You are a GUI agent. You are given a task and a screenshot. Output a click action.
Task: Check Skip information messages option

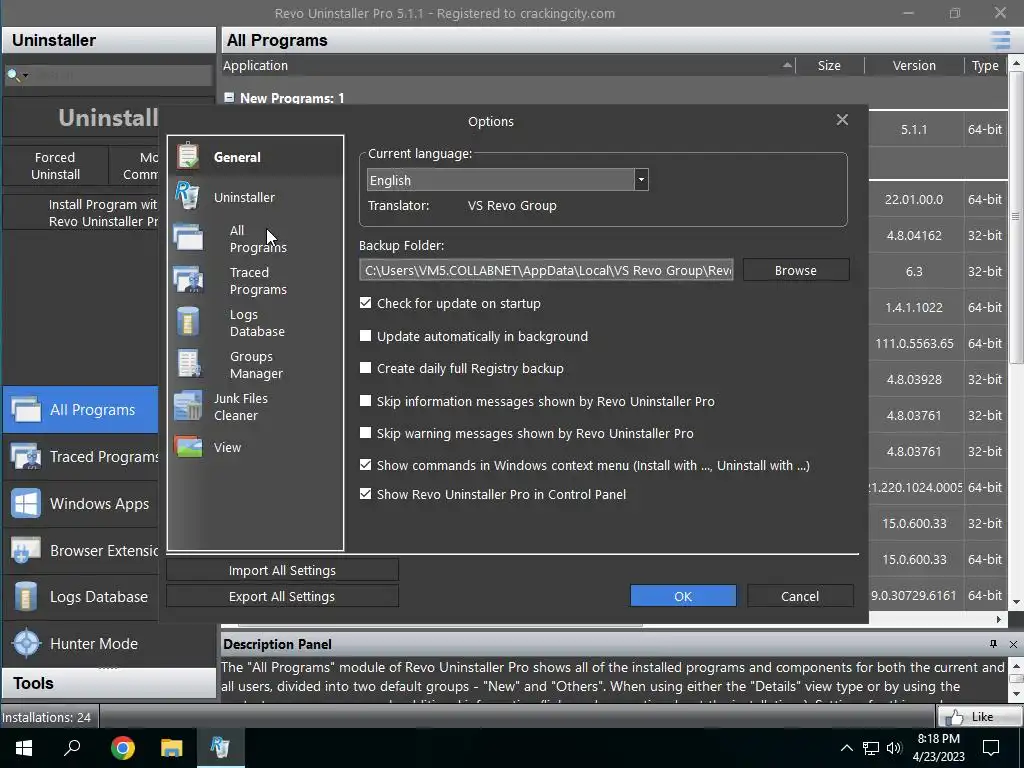pos(366,400)
